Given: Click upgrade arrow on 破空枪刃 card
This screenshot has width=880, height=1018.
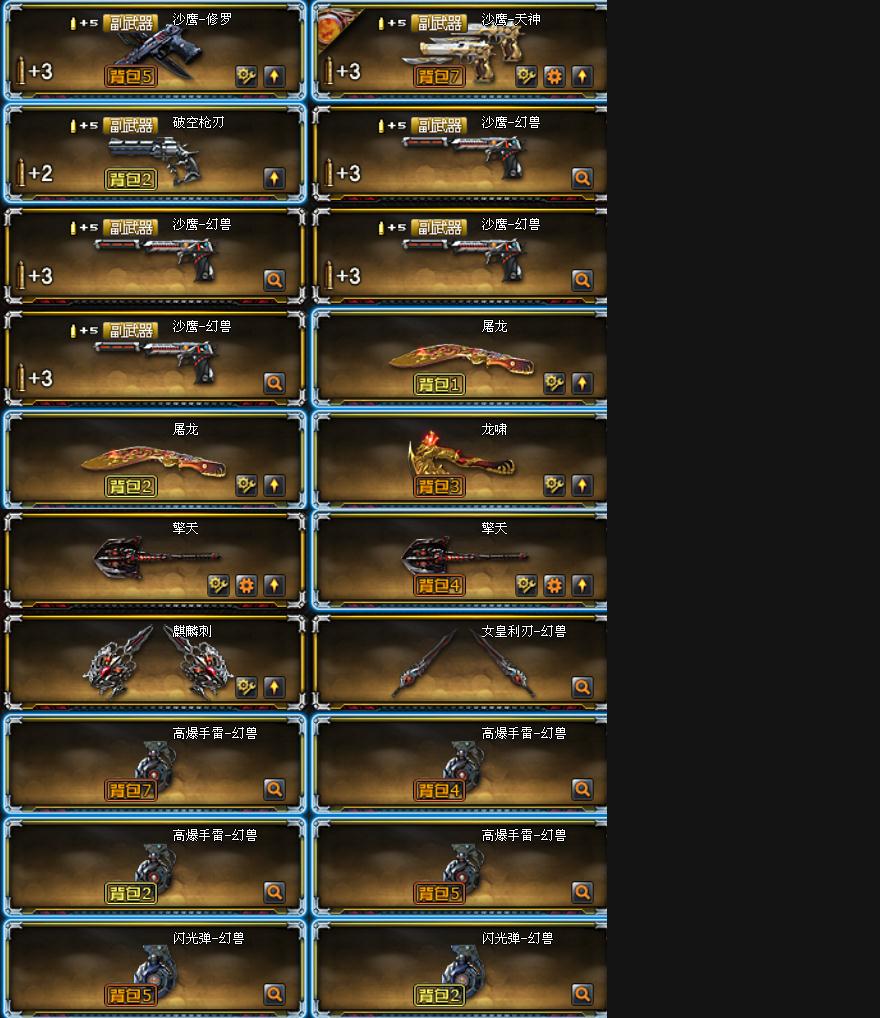Looking at the screenshot, I should pos(275,179).
